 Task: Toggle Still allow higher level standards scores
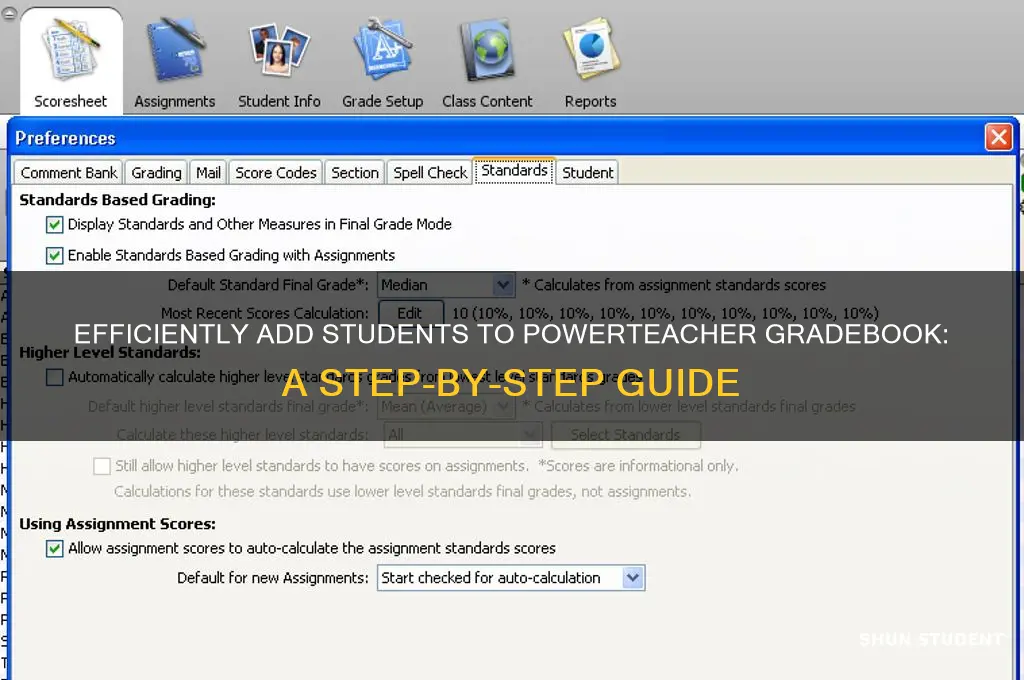[102, 466]
